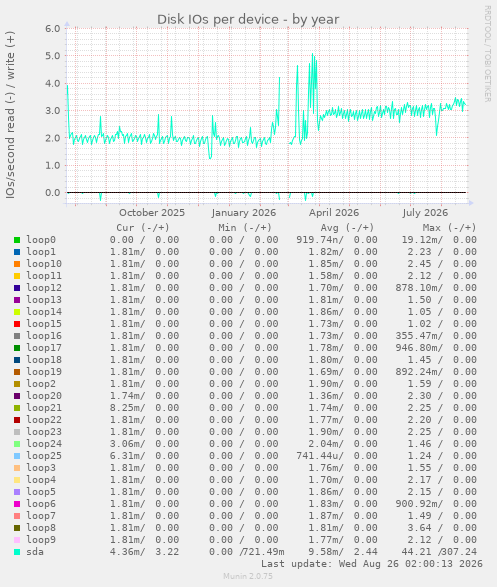
Task: Click the loop13 purple color swatch
Action: 17,300
